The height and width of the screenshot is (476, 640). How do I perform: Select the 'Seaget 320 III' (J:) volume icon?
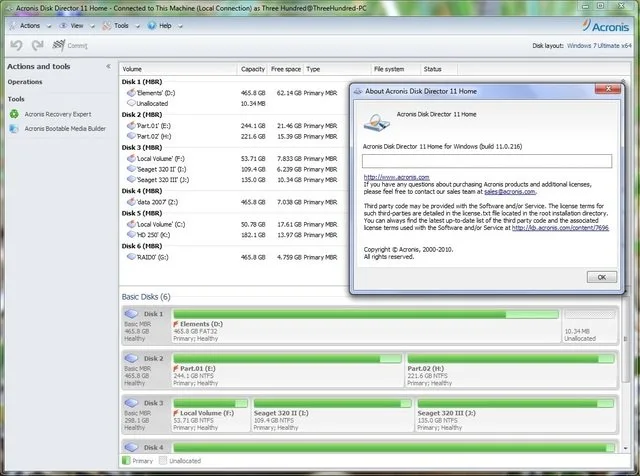coord(131,179)
